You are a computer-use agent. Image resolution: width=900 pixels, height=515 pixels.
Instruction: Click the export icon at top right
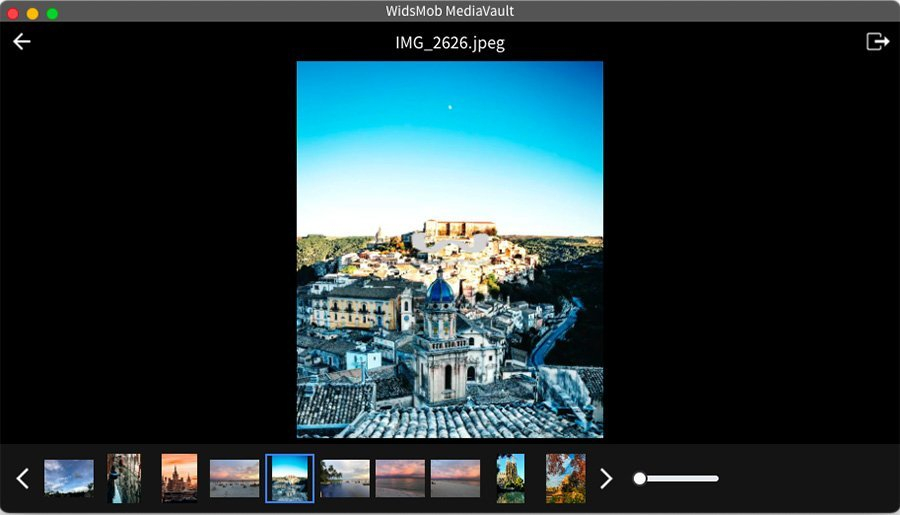[878, 41]
